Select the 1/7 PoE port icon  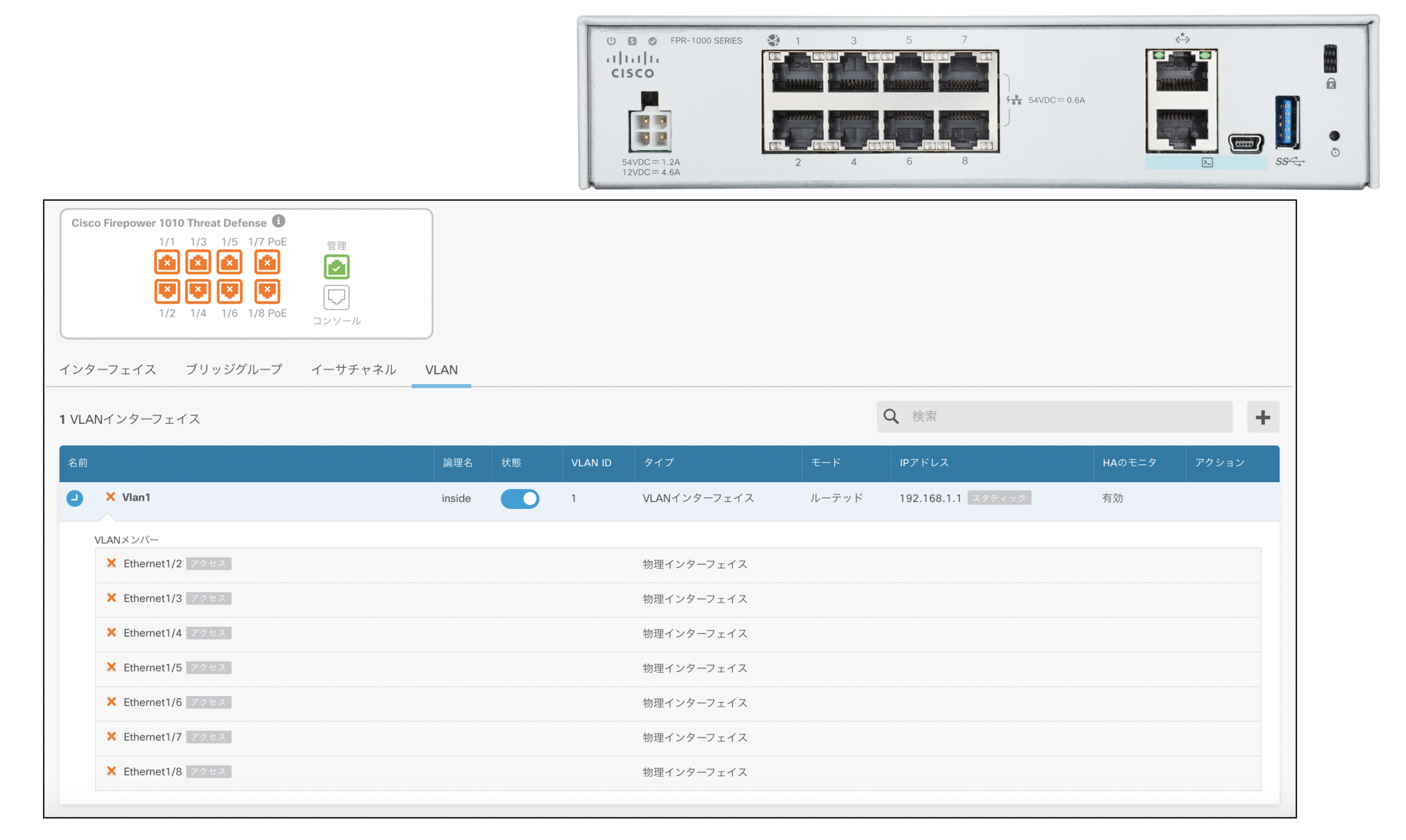(x=267, y=262)
